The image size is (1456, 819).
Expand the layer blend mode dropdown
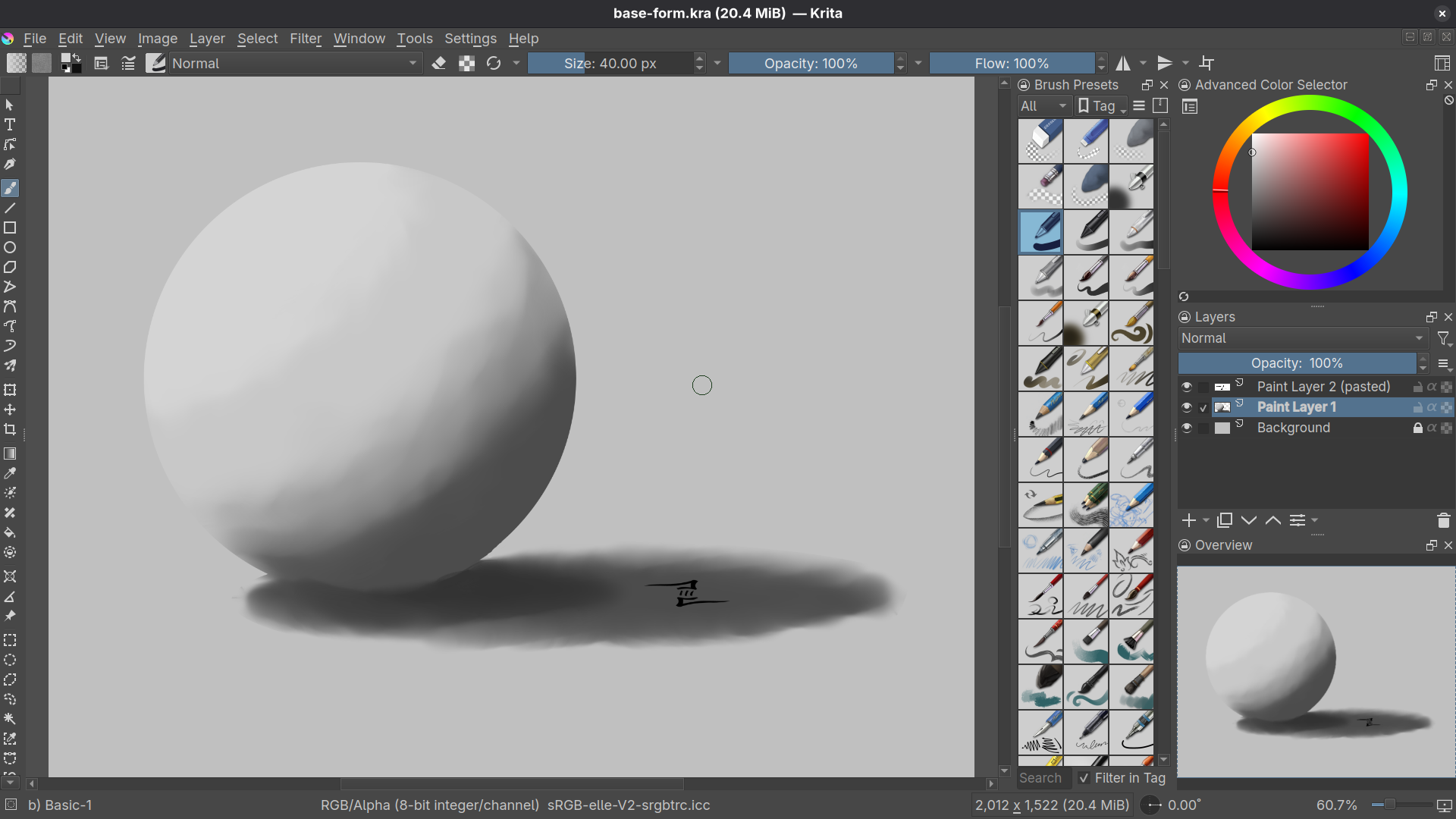1302,338
